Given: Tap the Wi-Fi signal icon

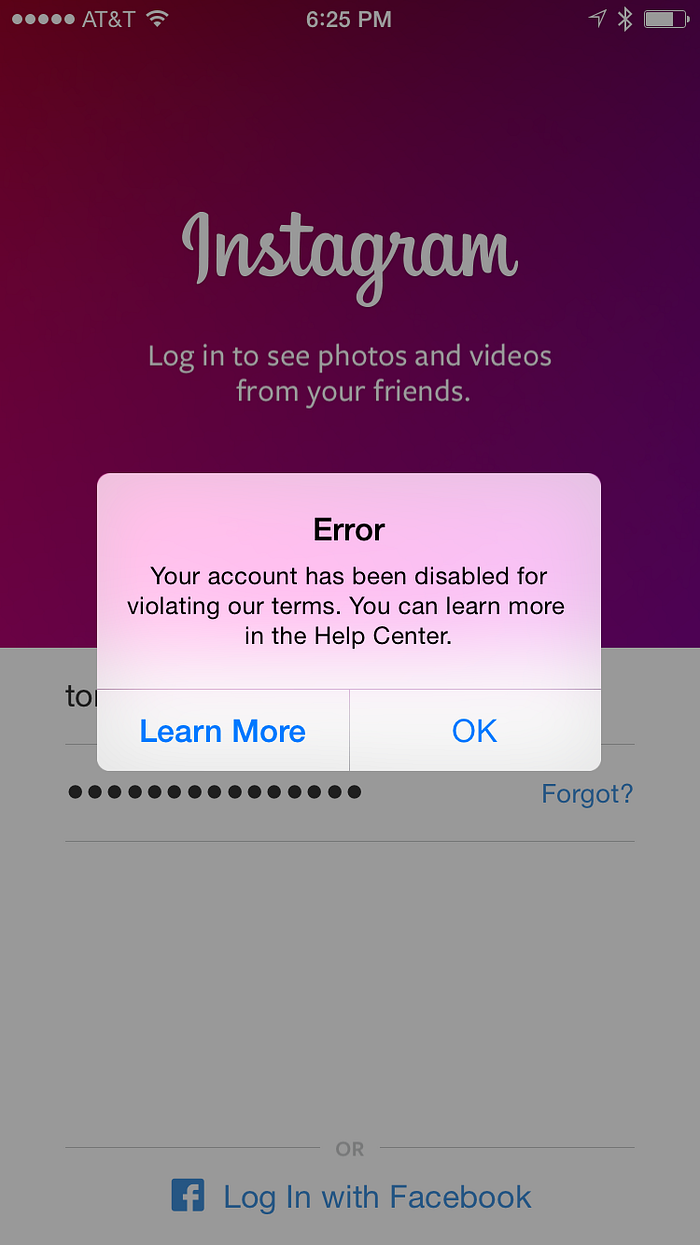Looking at the screenshot, I should pos(157,19).
